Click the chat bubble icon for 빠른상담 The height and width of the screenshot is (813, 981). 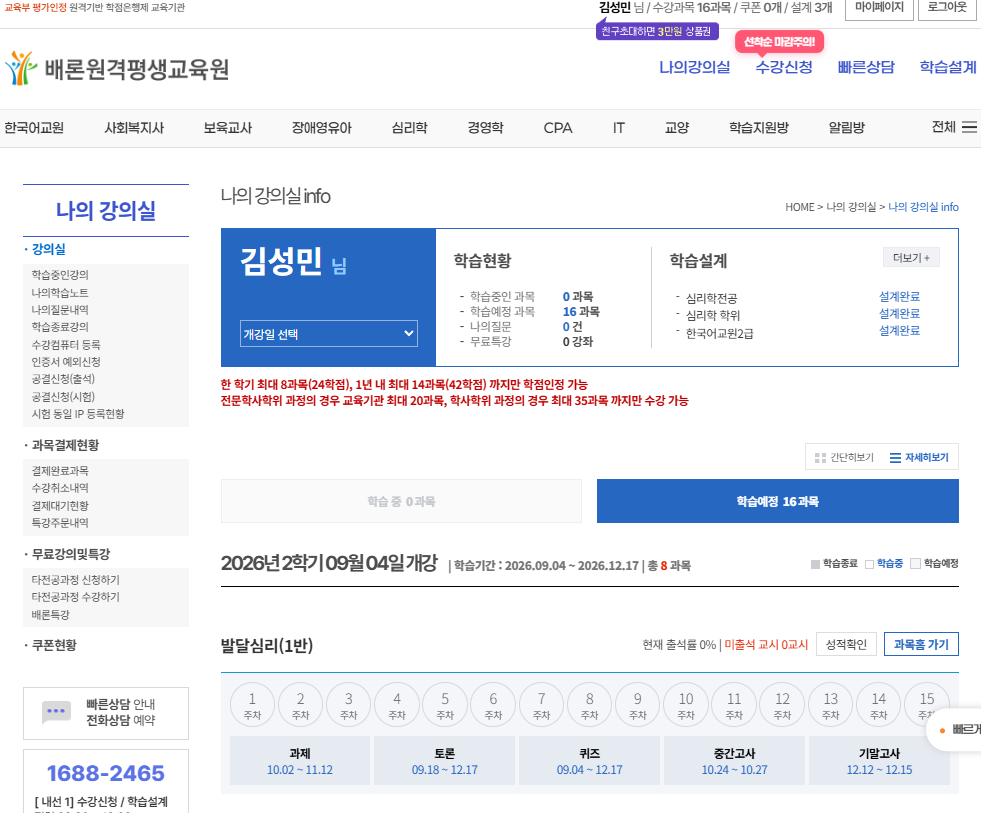pos(56,712)
